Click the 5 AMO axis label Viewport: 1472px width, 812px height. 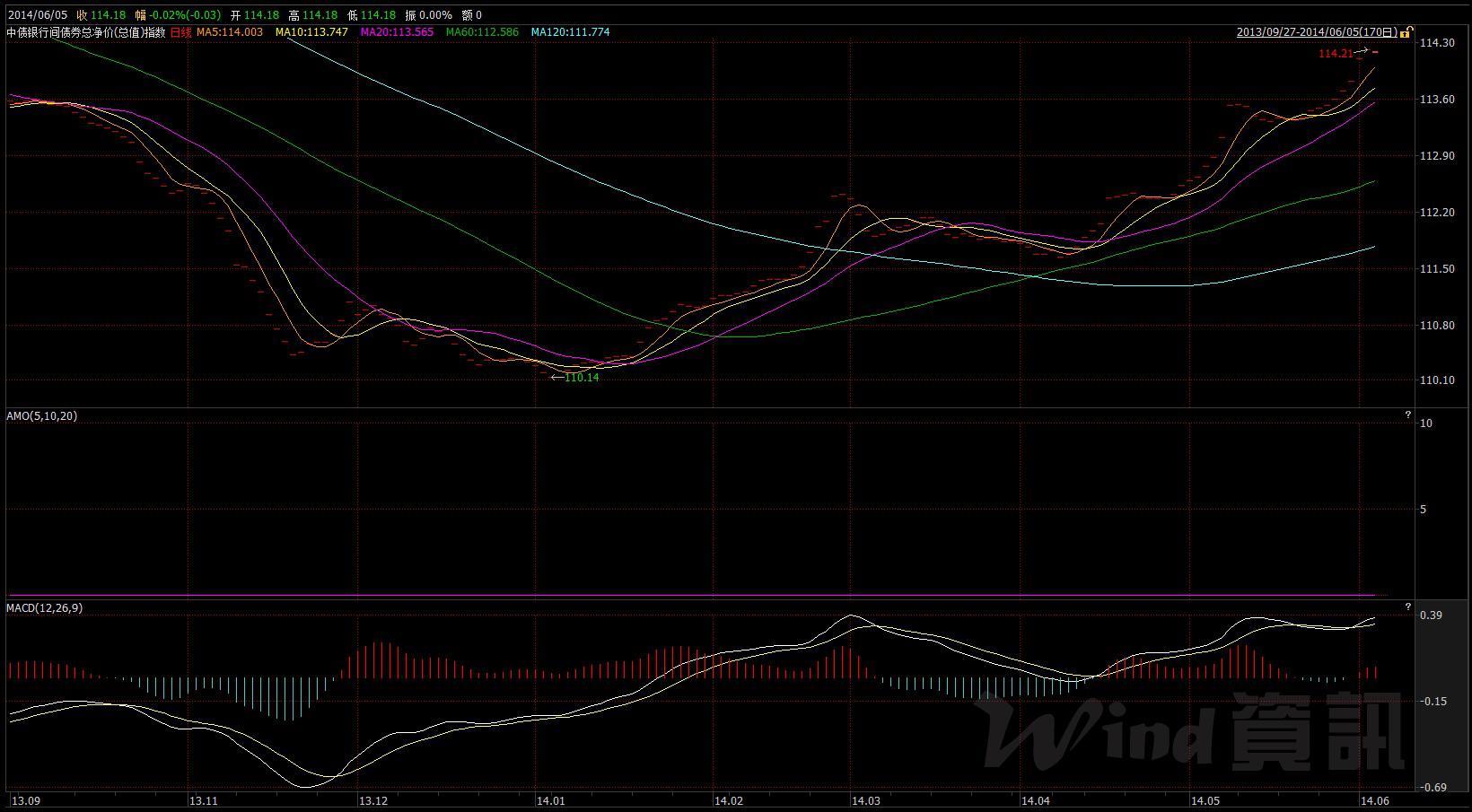click(x=1424, y=510)
